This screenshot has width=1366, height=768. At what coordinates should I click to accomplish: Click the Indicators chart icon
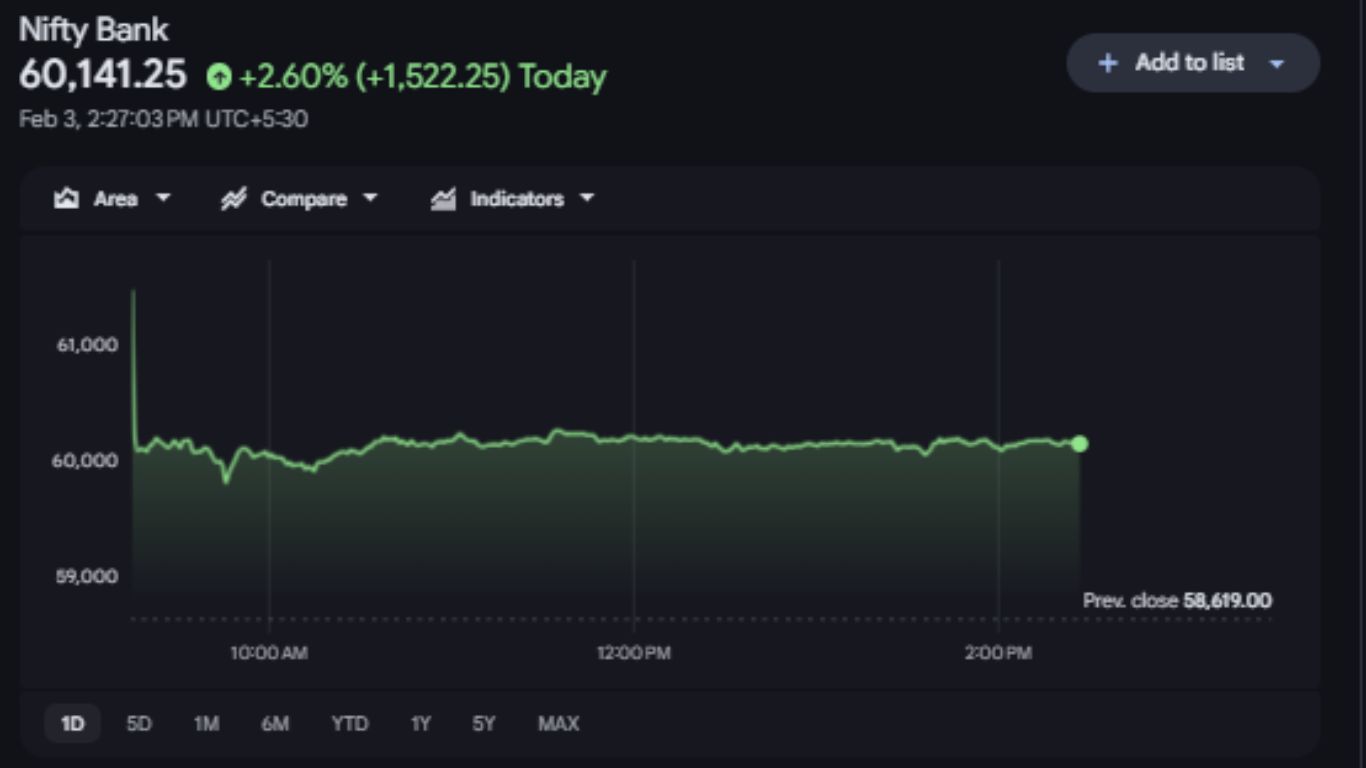tap(443, 199)
